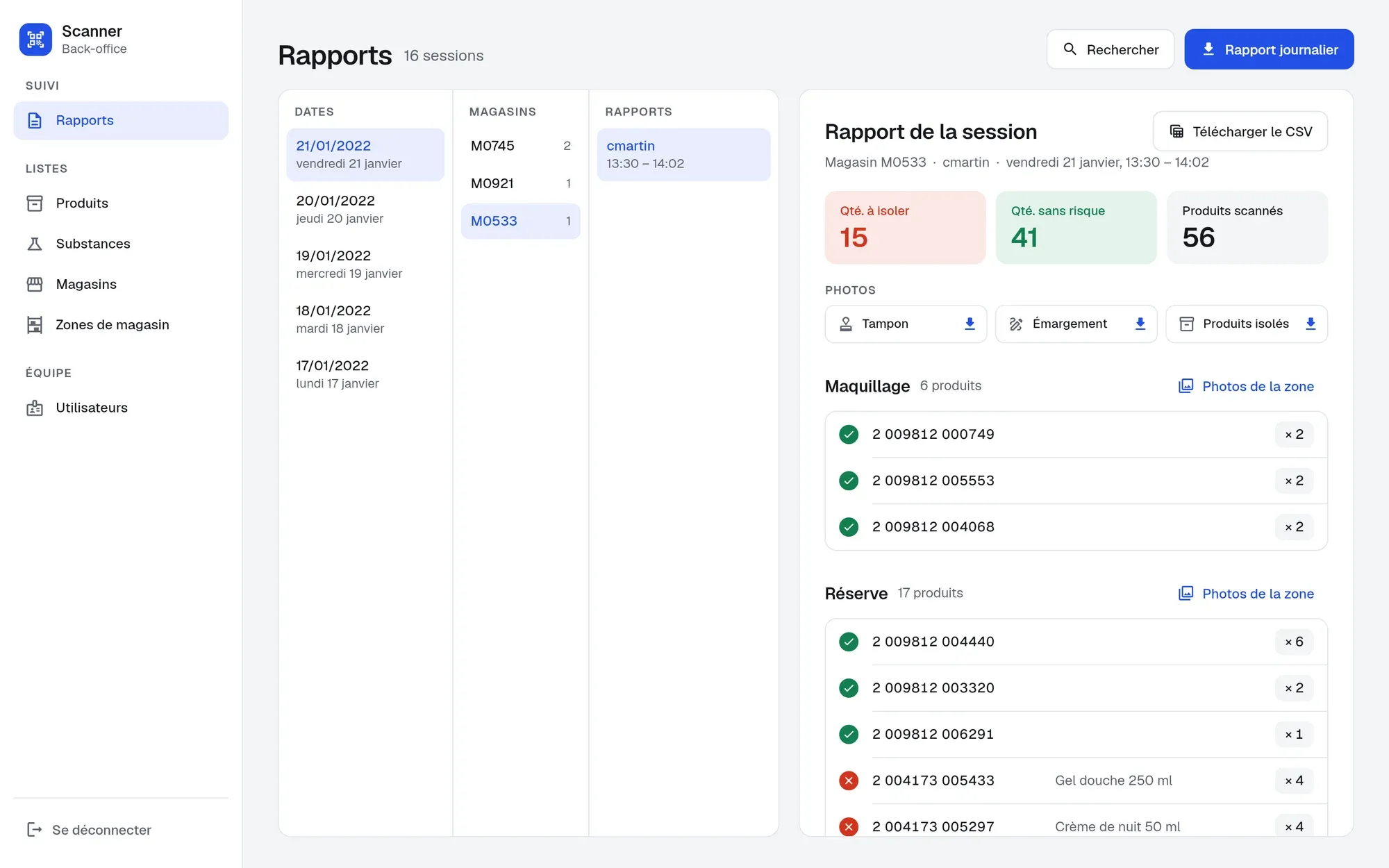
Task: Go to the Magasins page
Action: click(121, 284)
